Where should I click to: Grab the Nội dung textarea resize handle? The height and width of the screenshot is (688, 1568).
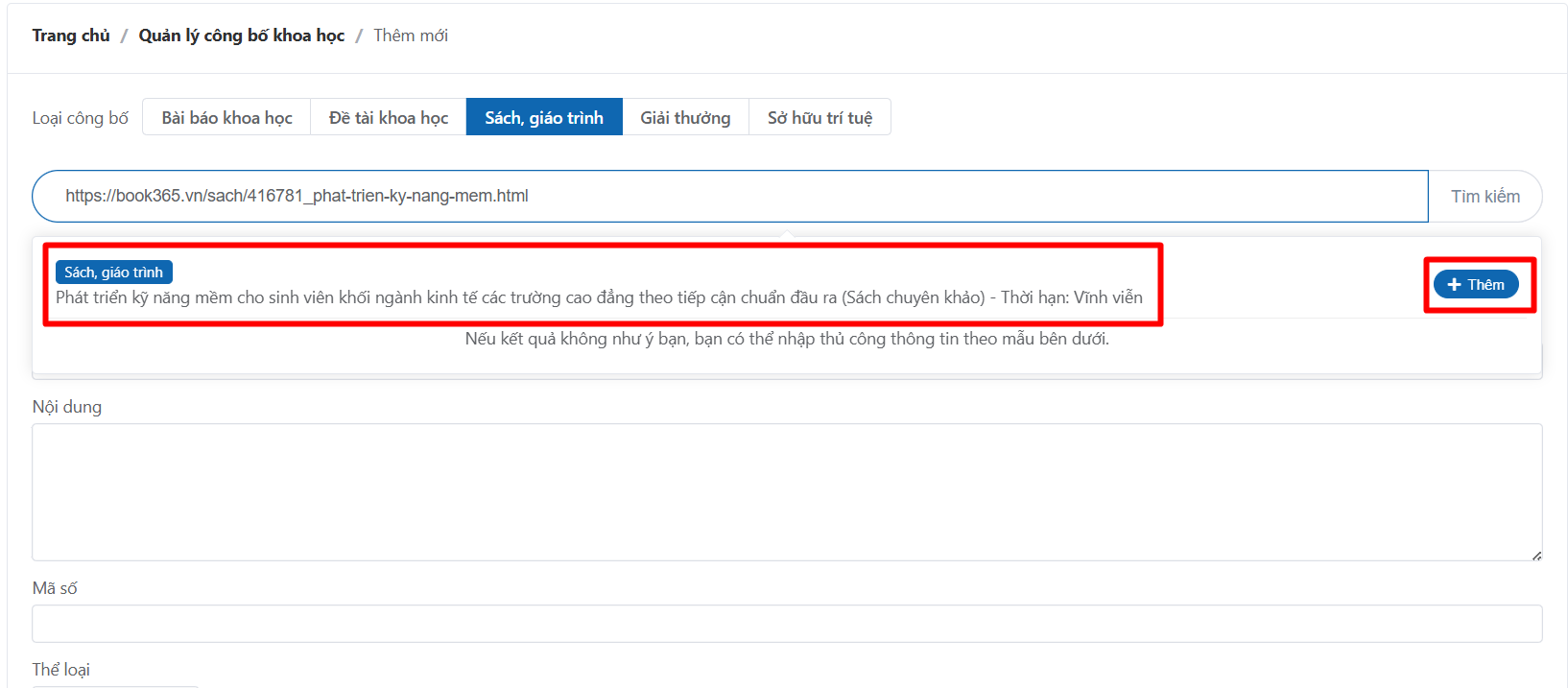[x=1536, y=556]
